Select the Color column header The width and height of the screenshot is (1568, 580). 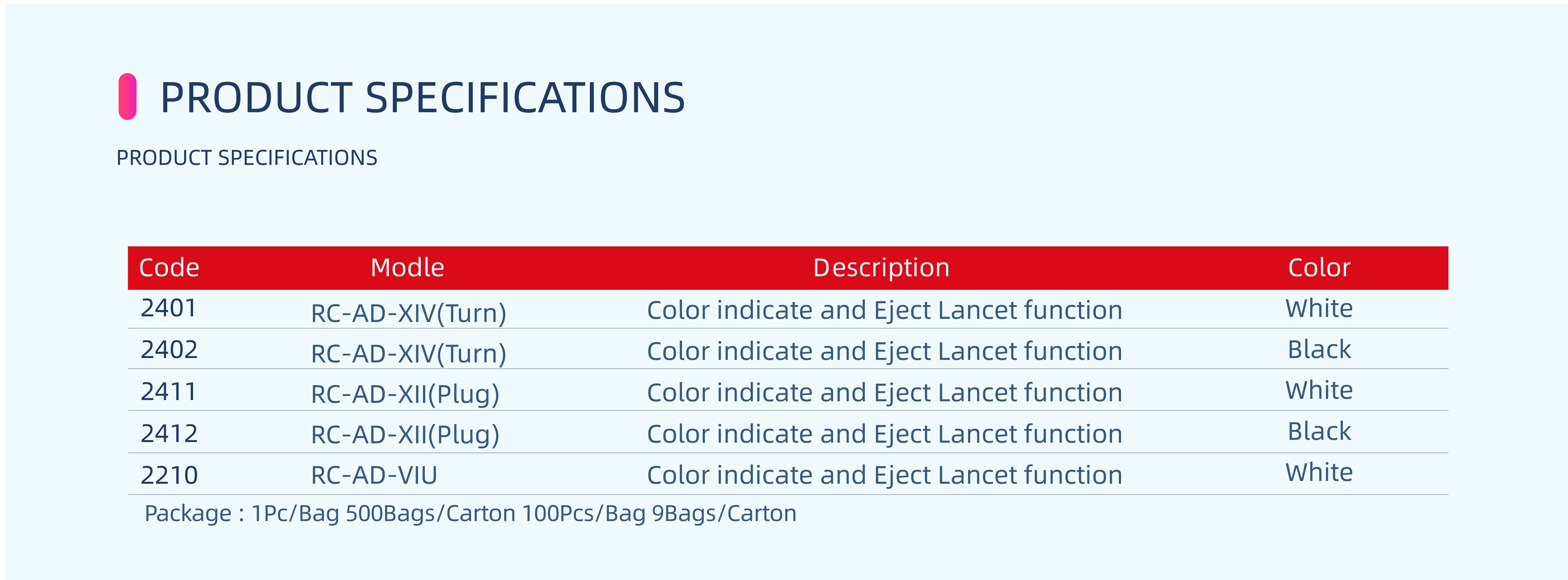coord(1318,268)
